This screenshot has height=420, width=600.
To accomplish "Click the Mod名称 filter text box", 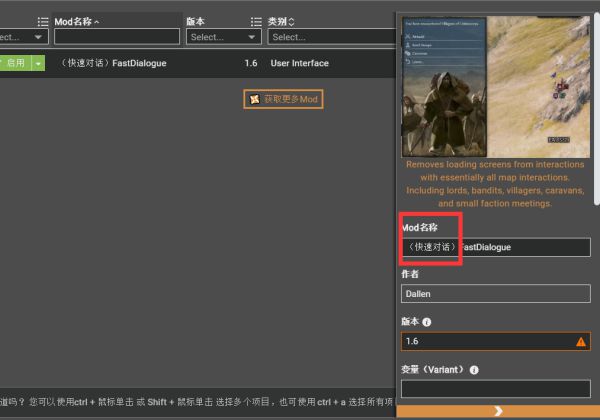I will tap(116, 37).
